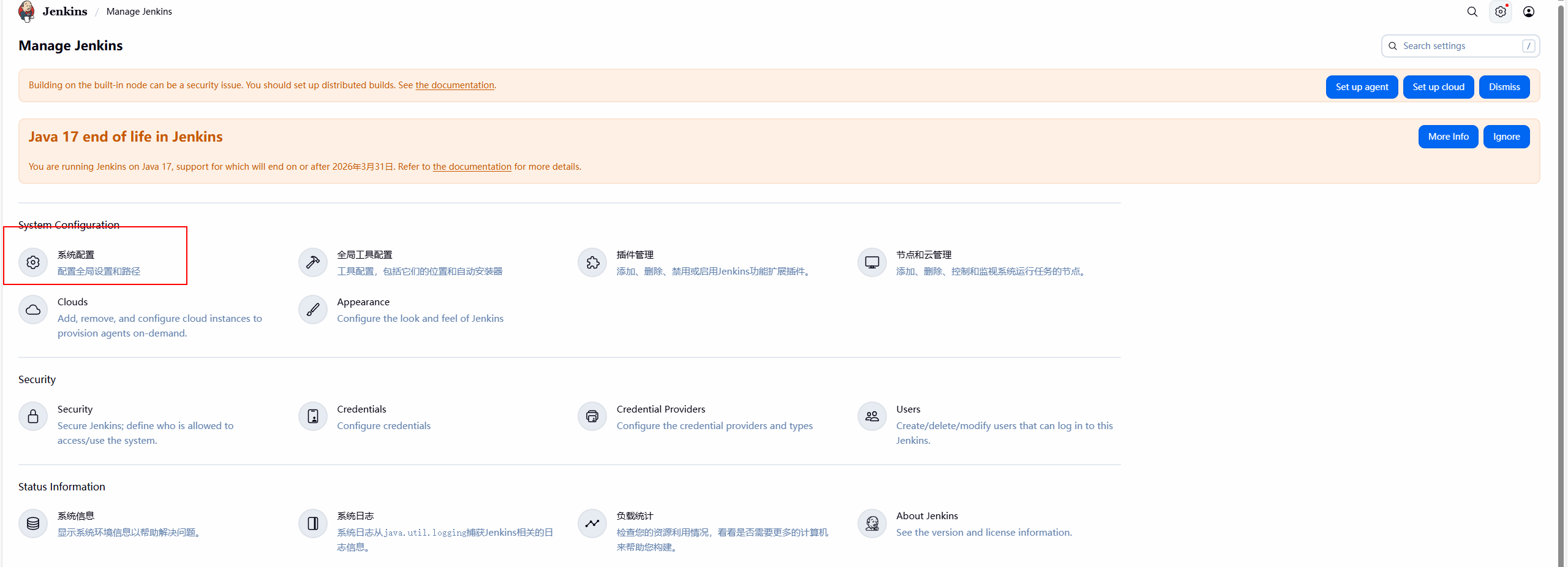Screen dimensions: 1568x567
Task: Focus the Search settings field
Action: click(1460, 46)
